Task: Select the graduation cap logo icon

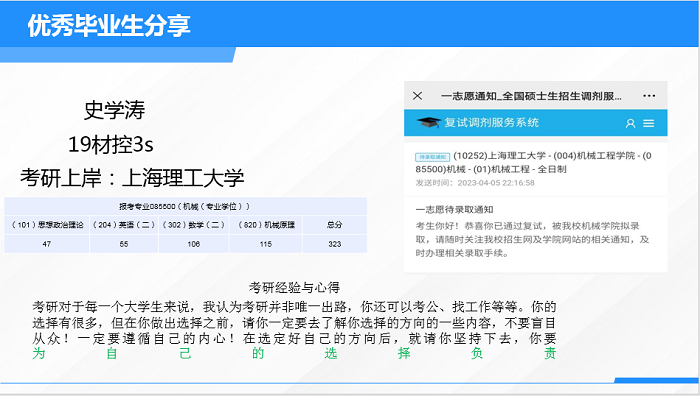Action: pyautogui.click(x=429, y=122)
